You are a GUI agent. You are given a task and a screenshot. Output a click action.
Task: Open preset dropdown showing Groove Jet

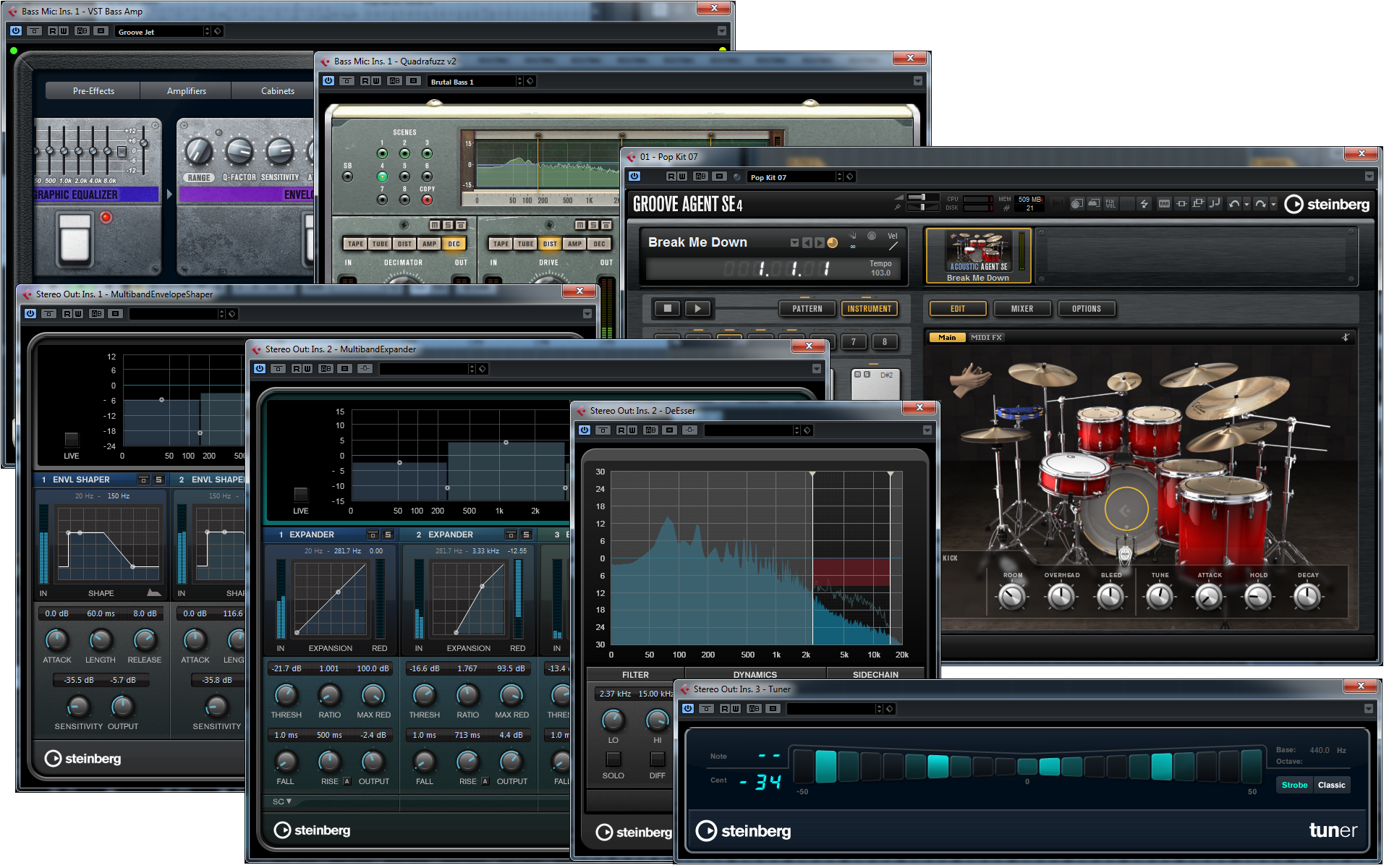(160, 32)
